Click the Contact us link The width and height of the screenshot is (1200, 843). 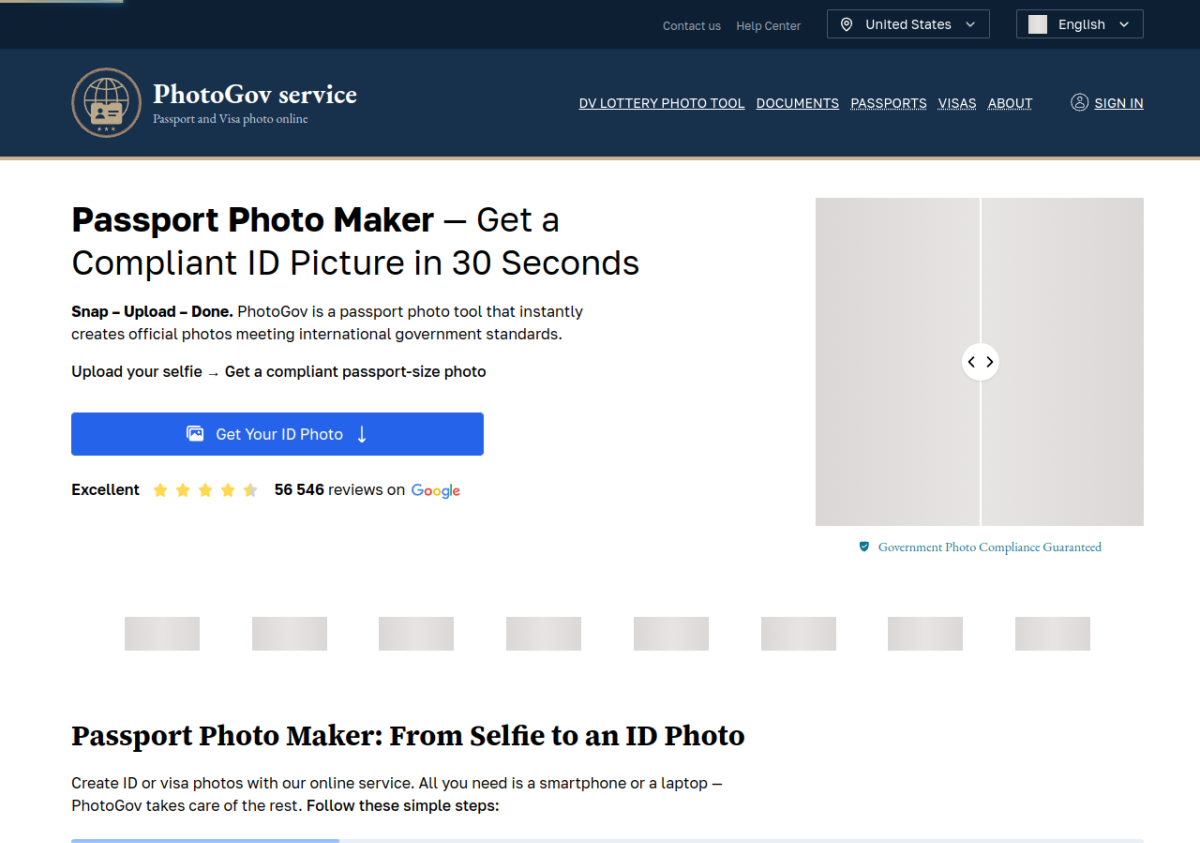(x=692, y=26)
